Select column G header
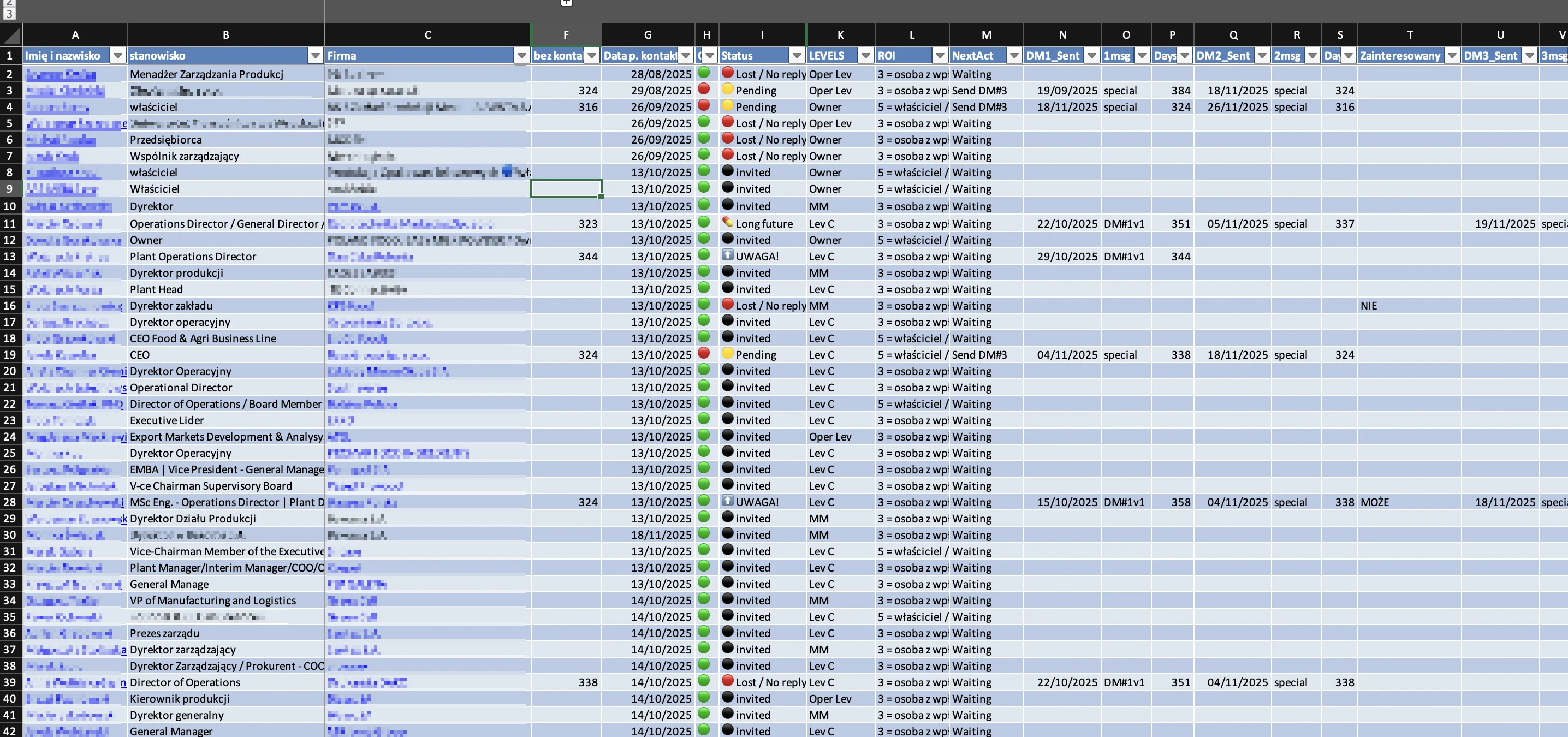Screen dimensions: 1568x737 coord(648,35)
